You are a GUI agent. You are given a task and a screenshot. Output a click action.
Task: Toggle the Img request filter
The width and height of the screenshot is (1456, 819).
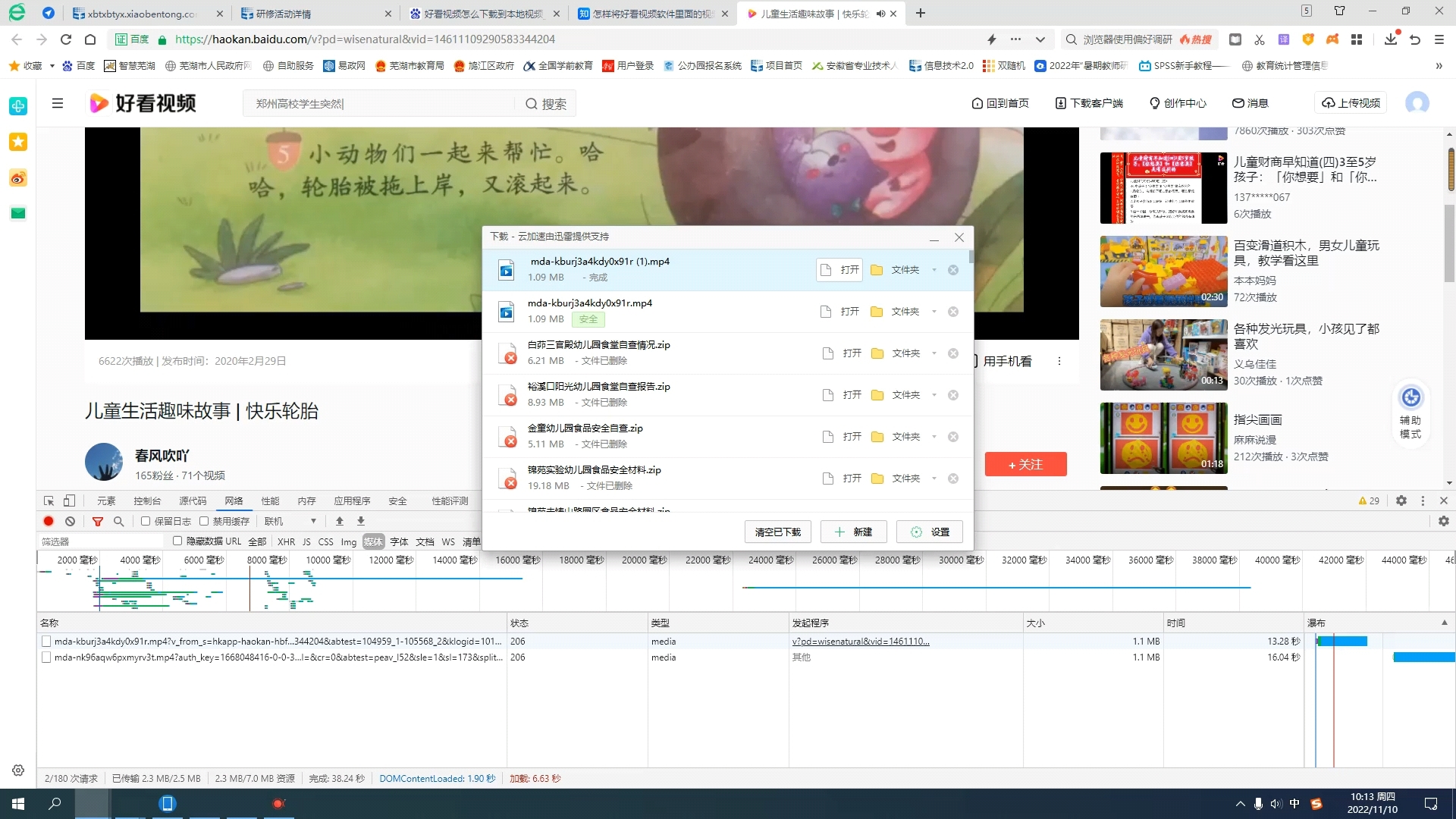(348, 541)
